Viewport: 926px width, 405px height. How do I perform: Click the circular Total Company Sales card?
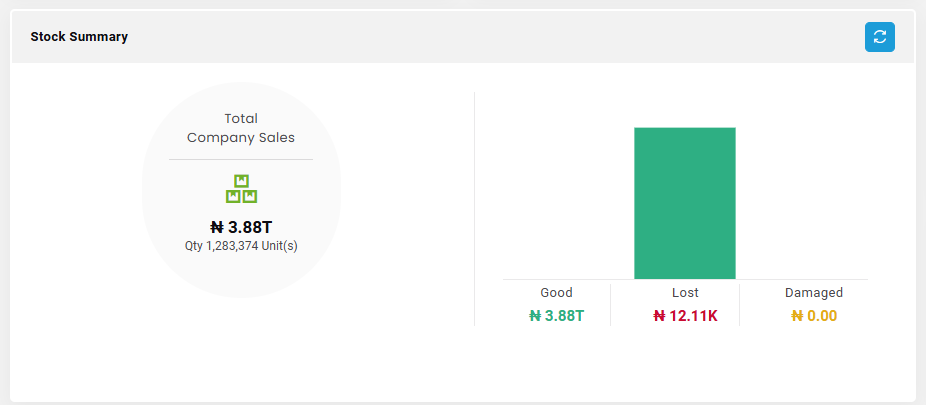[x=241, y=190]
